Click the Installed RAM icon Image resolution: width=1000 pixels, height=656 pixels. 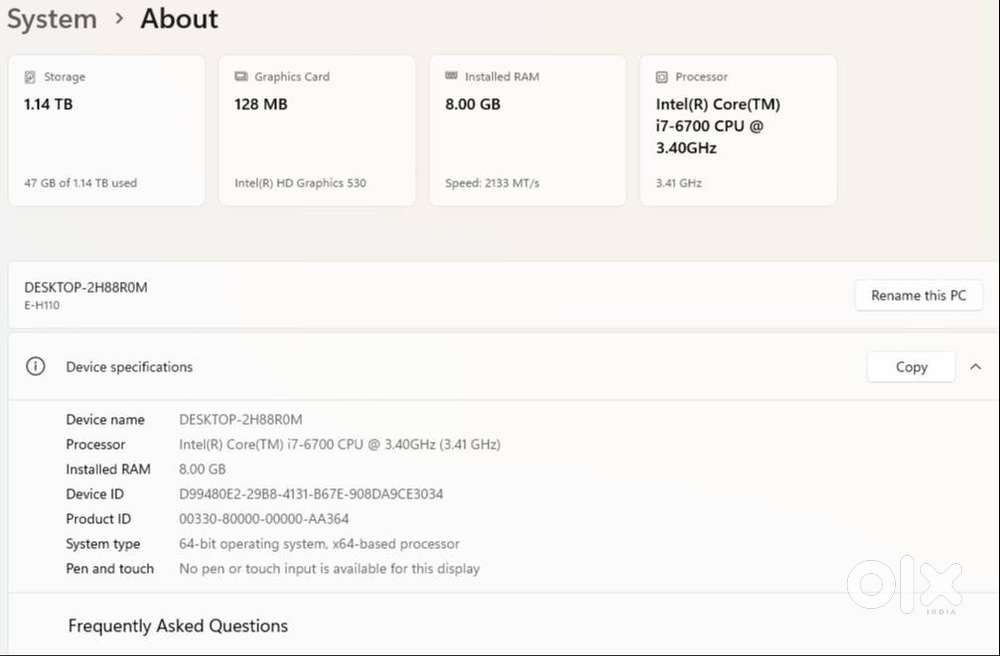point(451,77)
